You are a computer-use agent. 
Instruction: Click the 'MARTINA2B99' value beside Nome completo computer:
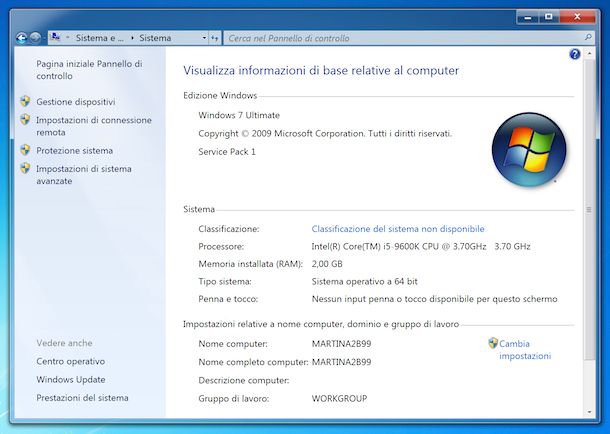tap(341, 362)
